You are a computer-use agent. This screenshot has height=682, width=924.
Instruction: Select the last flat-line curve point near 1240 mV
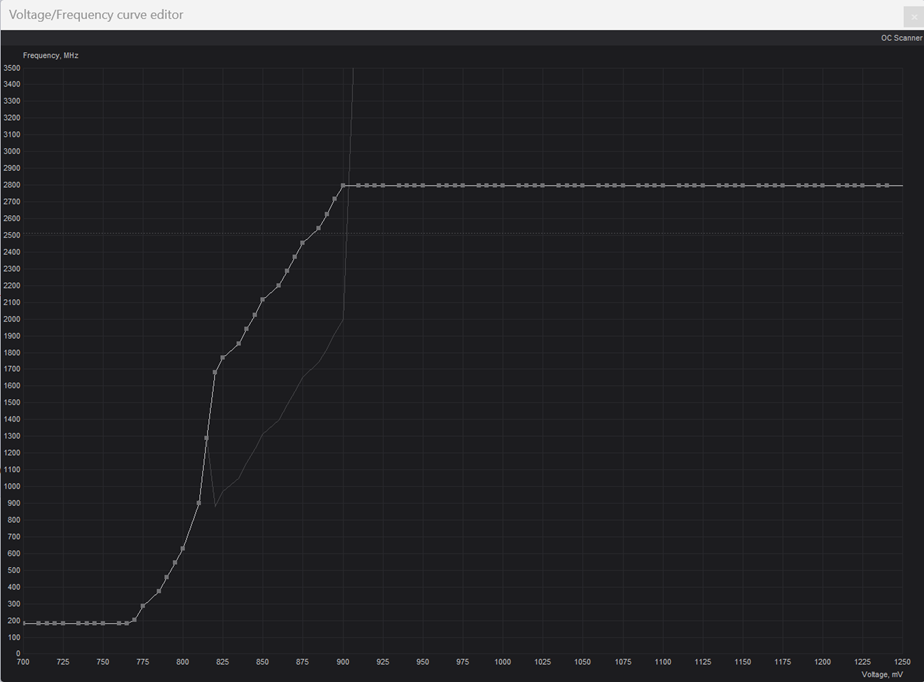click(x=887, y=186)
